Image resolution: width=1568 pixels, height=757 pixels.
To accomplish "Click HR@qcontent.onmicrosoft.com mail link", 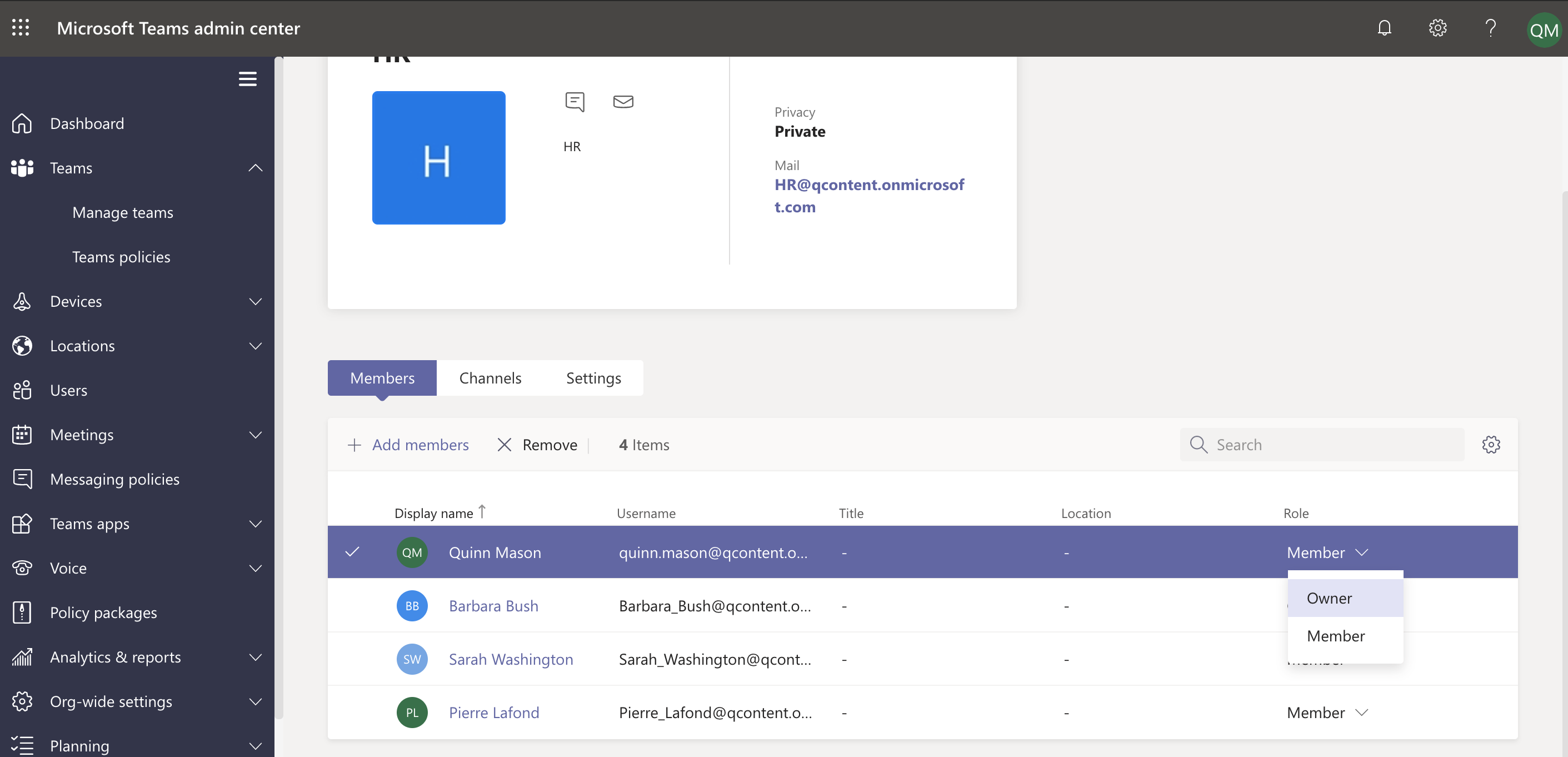I will (x=867, y=195).
